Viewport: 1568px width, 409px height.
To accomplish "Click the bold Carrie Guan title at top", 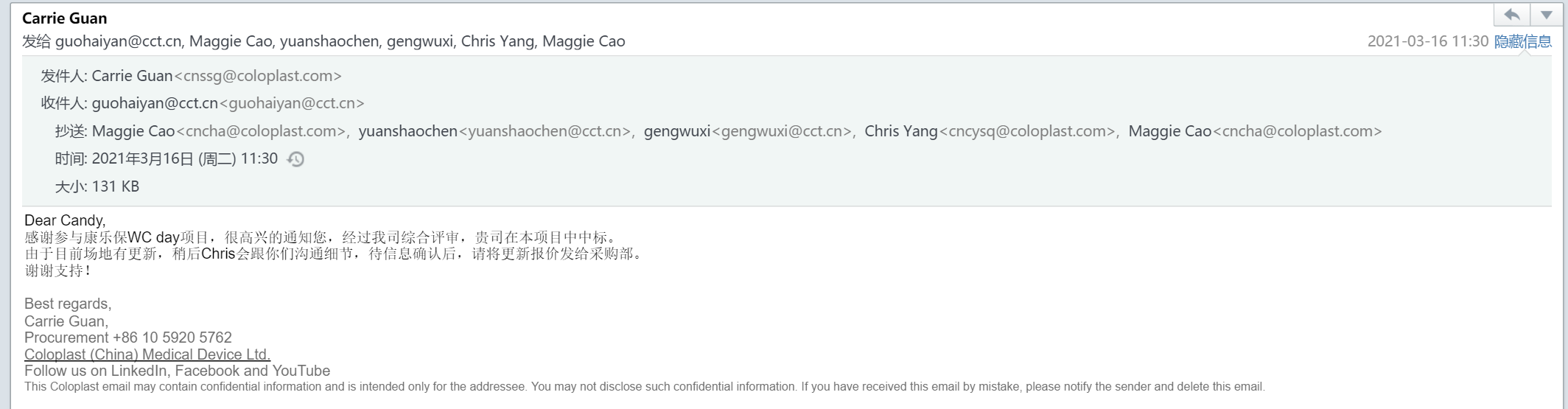I will click(x=65, y=18).
